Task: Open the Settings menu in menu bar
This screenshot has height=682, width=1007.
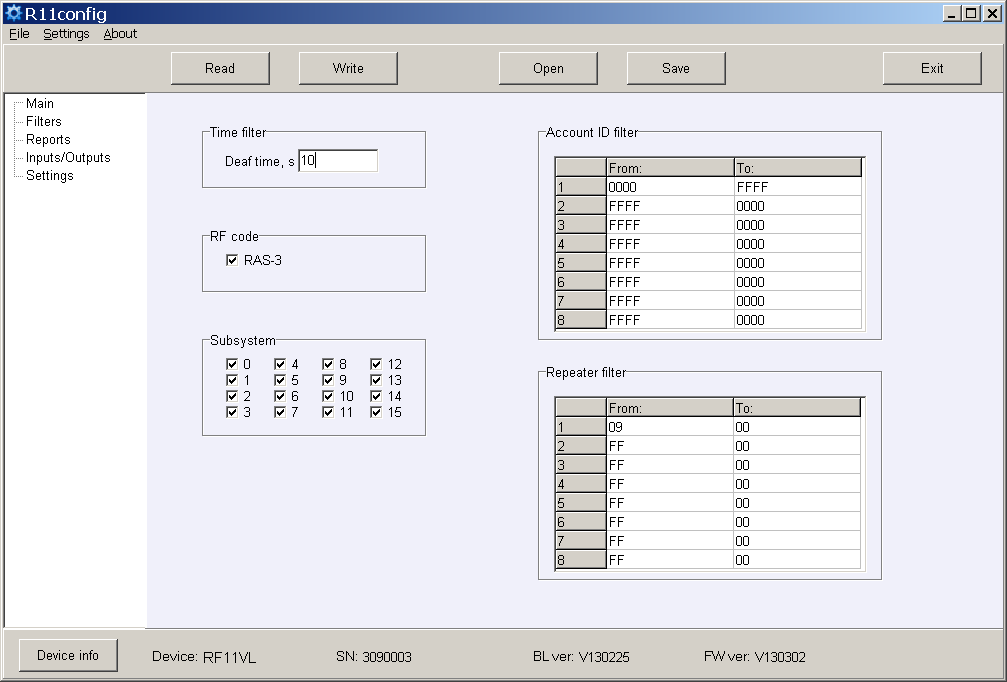Action: pos(66,33)
